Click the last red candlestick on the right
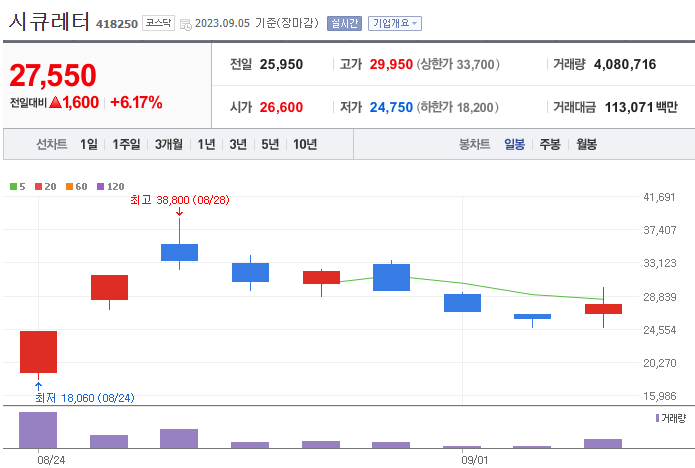695x468 pixels. [x=603, y=309]
